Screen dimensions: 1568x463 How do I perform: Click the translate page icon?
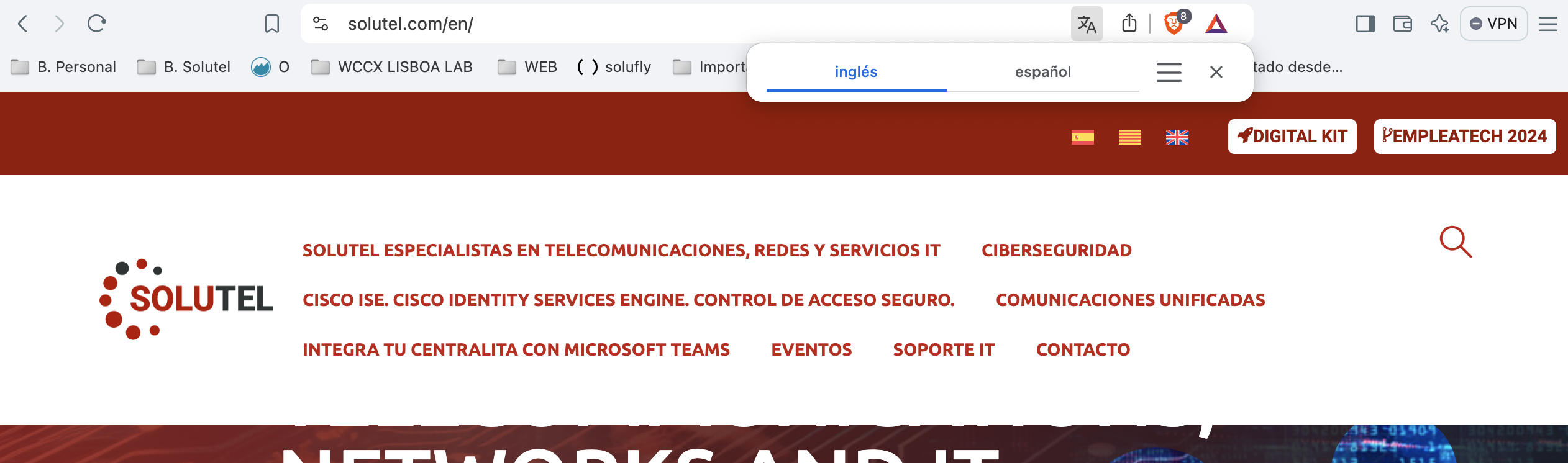(x=1087, y=24)
